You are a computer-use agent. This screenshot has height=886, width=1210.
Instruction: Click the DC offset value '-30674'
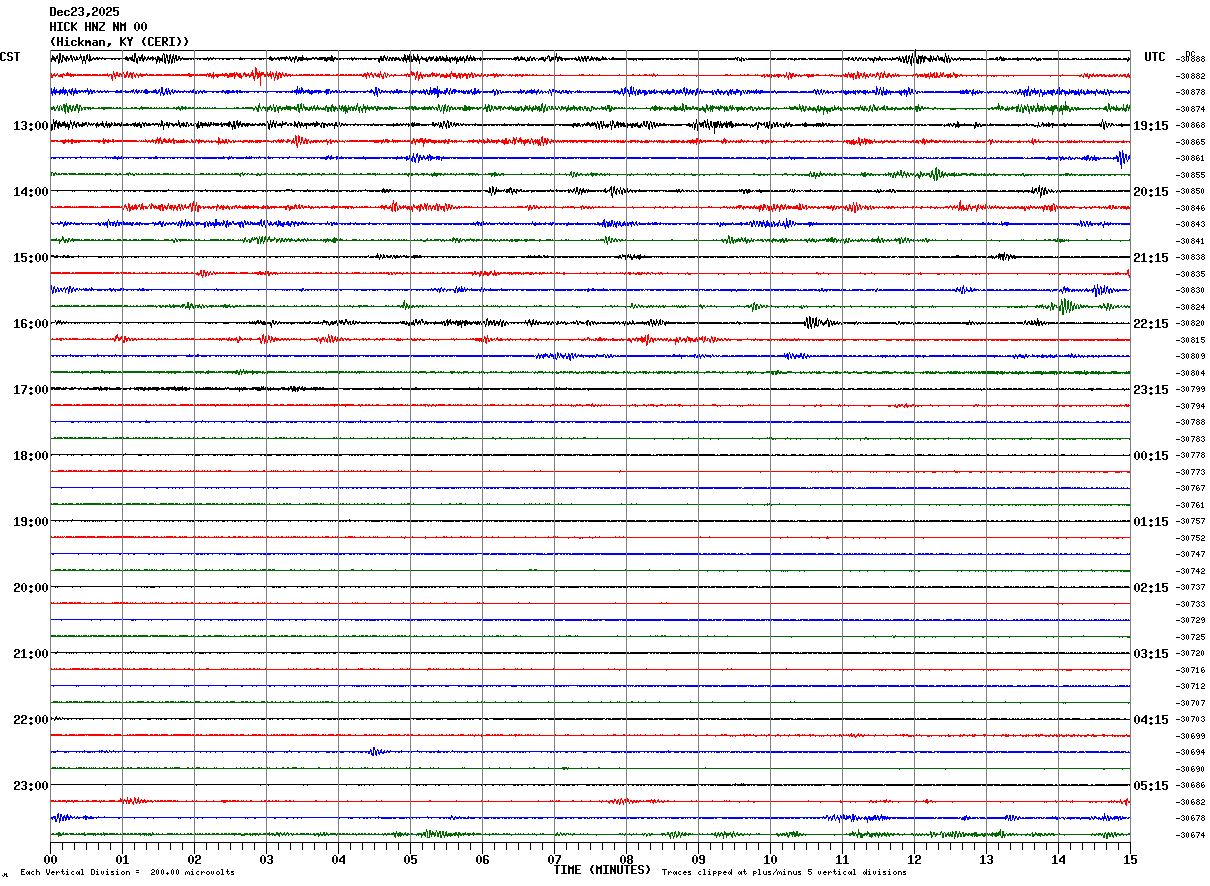tap(1191, 835)
